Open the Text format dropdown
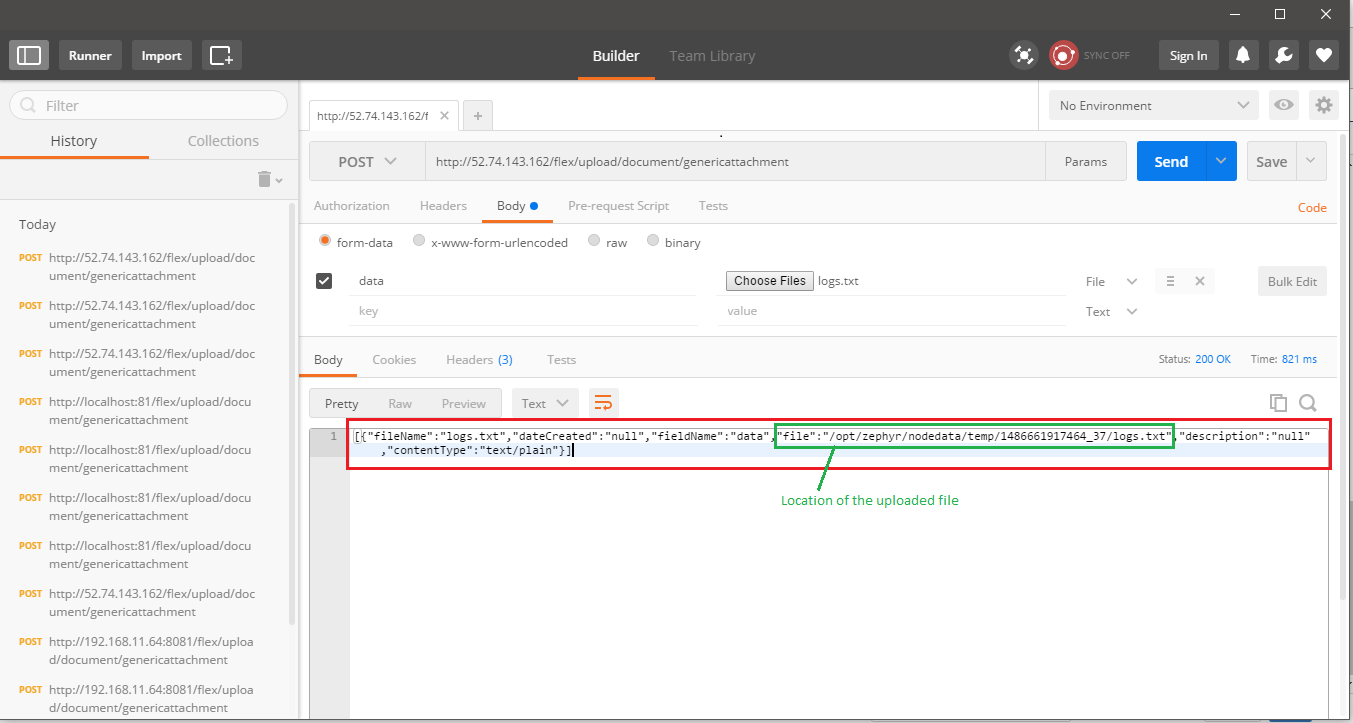The height and width of the screenshot is (723, 1353). [545, 403]
